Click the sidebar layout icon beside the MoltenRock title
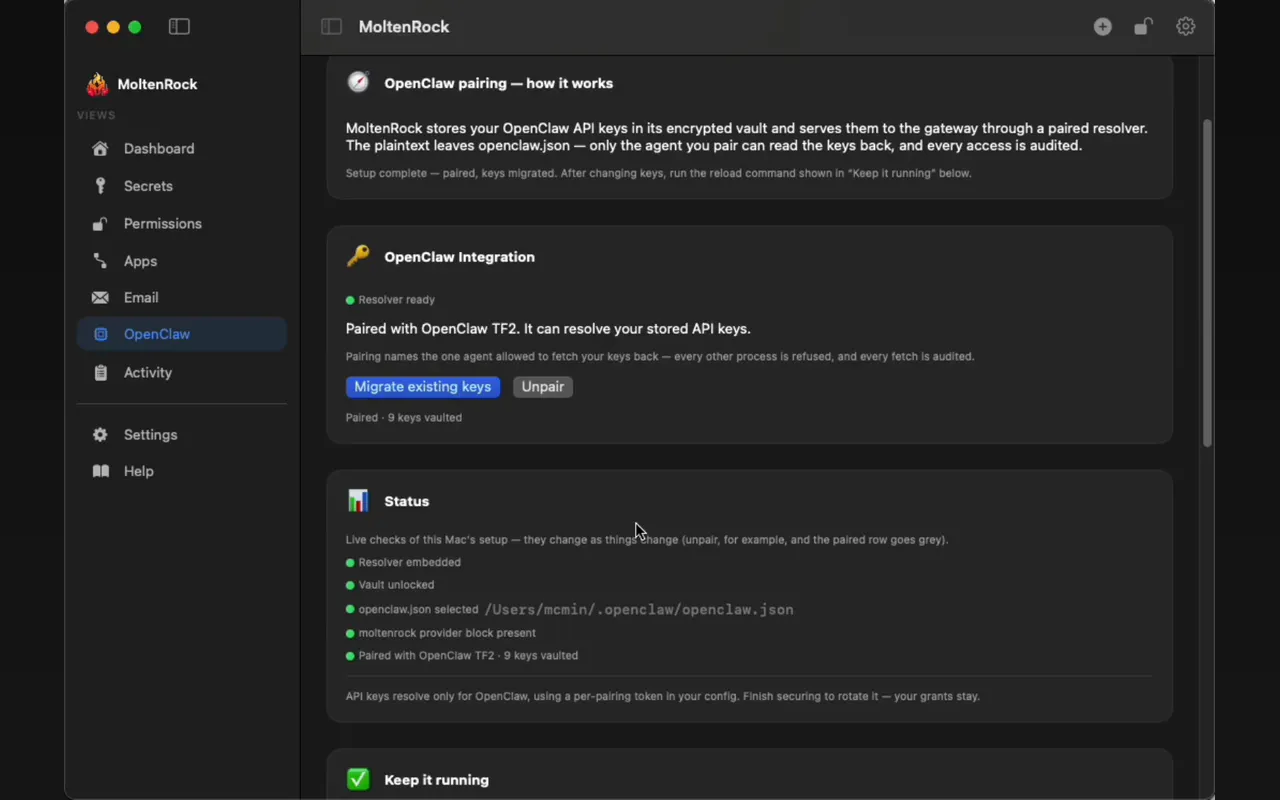Image resolution: width=1280 pixels, height=800 pixels. click(331, 27)
